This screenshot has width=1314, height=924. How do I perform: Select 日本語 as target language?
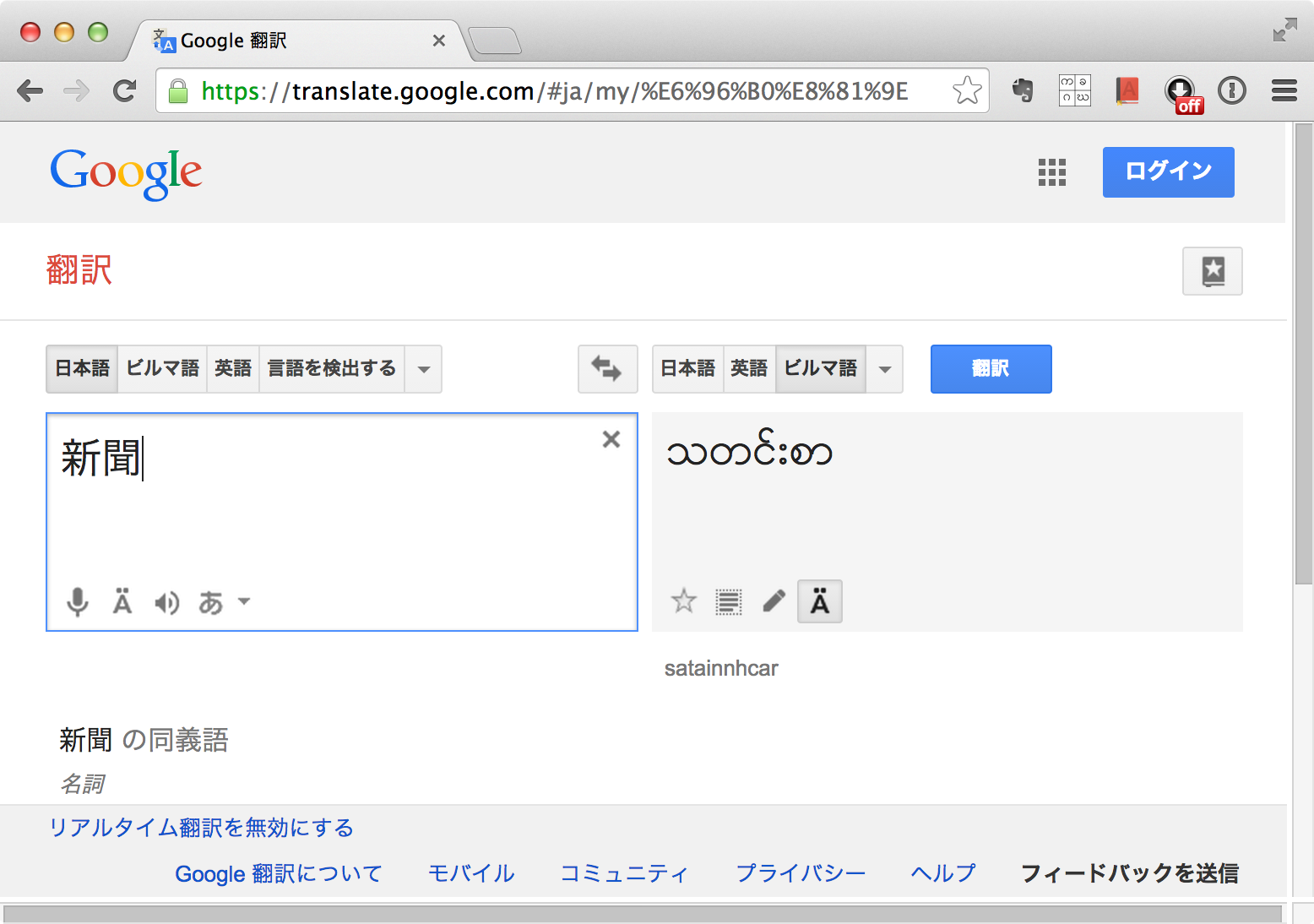pyautogui.click(x=687, y=369)
